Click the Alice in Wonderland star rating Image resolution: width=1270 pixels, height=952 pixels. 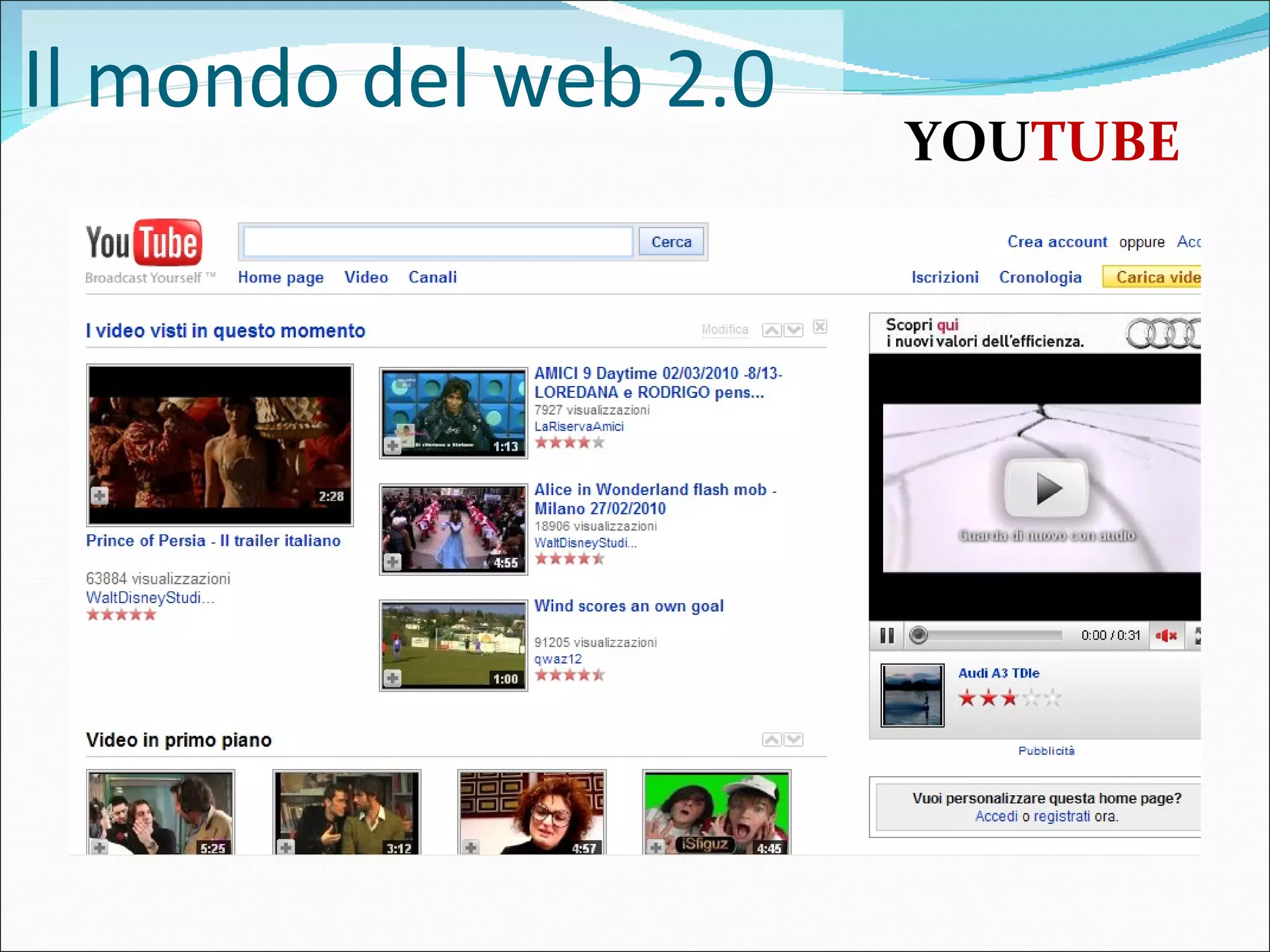pos(570,559)
